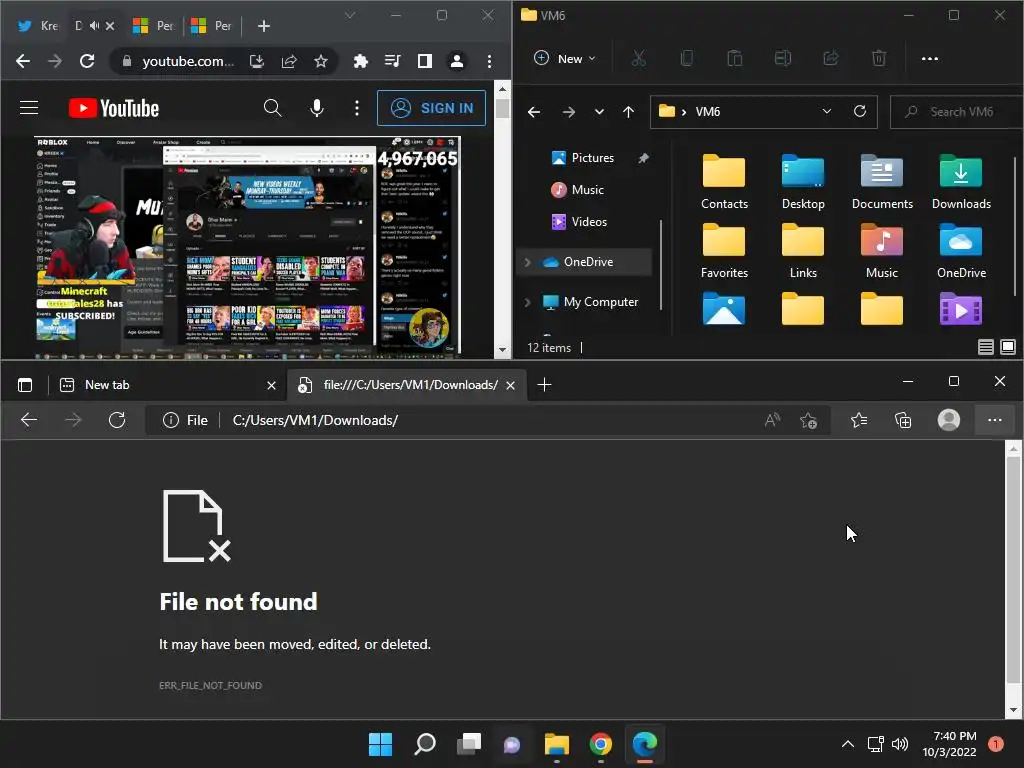This screenshot has width=1024, height=768.
Task: Open YouTube settings three-dot menu
Action: pyautogui.click(x=357, y=108)
